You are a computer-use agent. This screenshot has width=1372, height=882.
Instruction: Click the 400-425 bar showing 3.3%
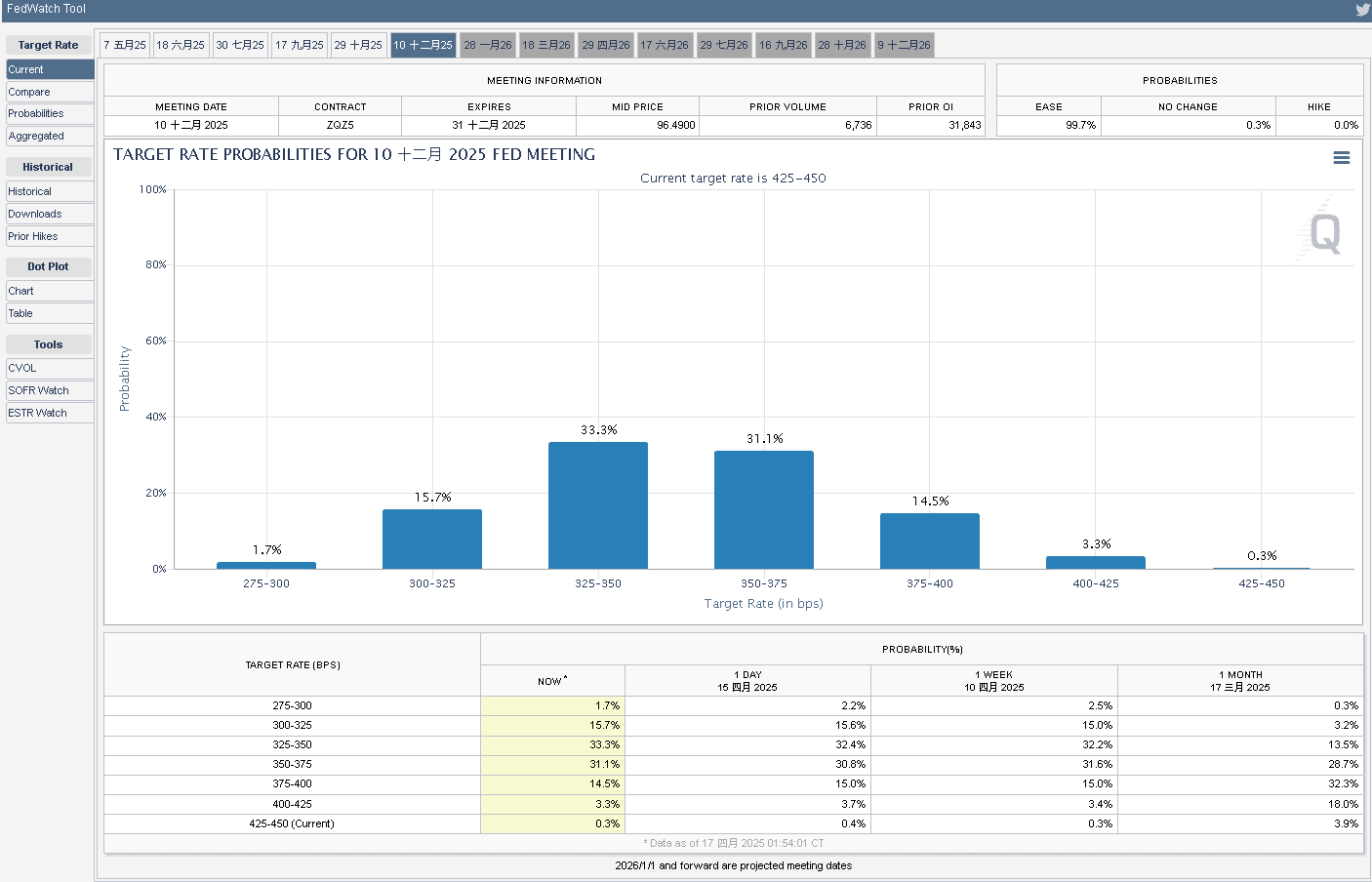tap(1096, 563)
